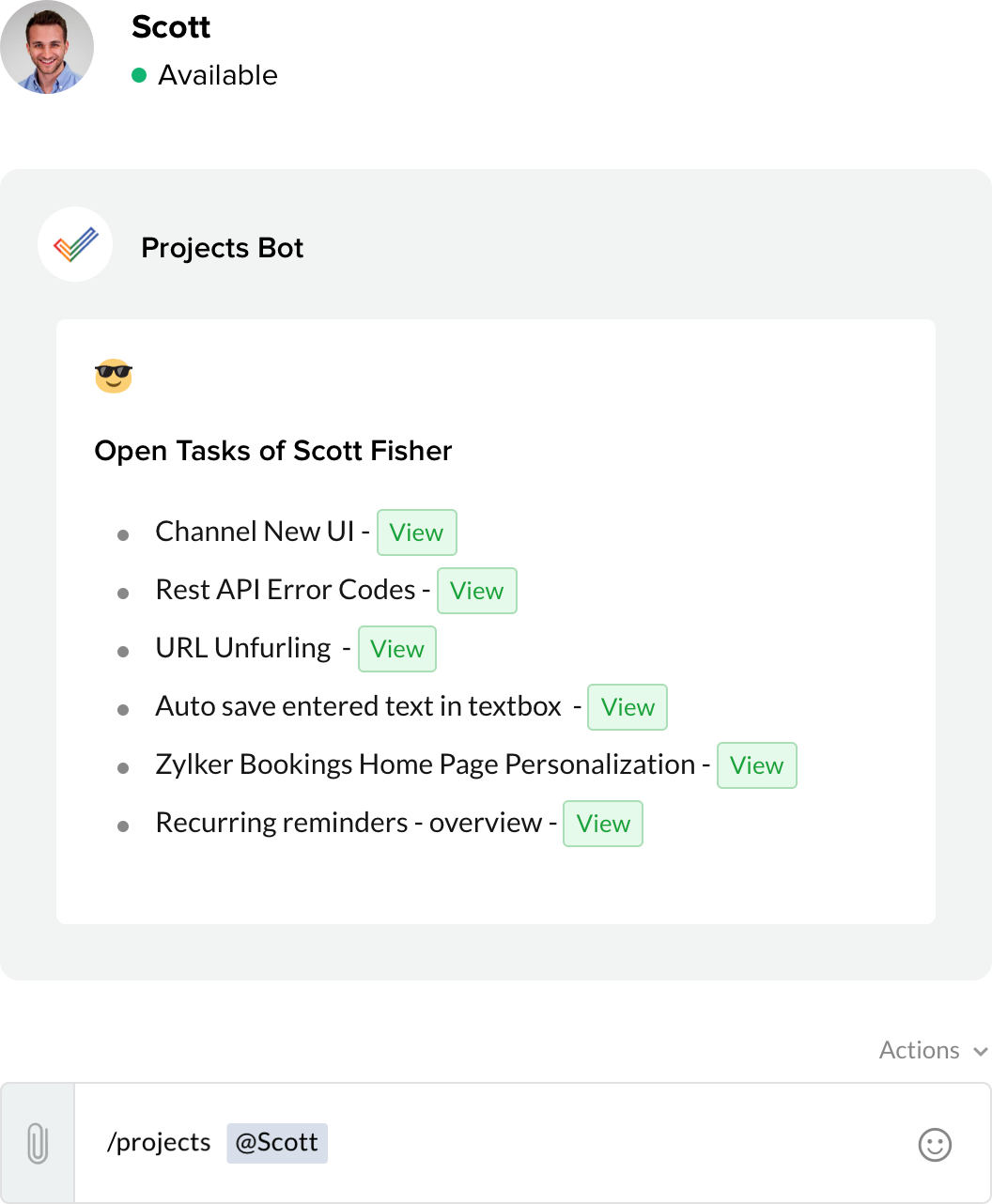Click the green Available status dot
The image size is (992, 1204).
(x=139, y=75)
